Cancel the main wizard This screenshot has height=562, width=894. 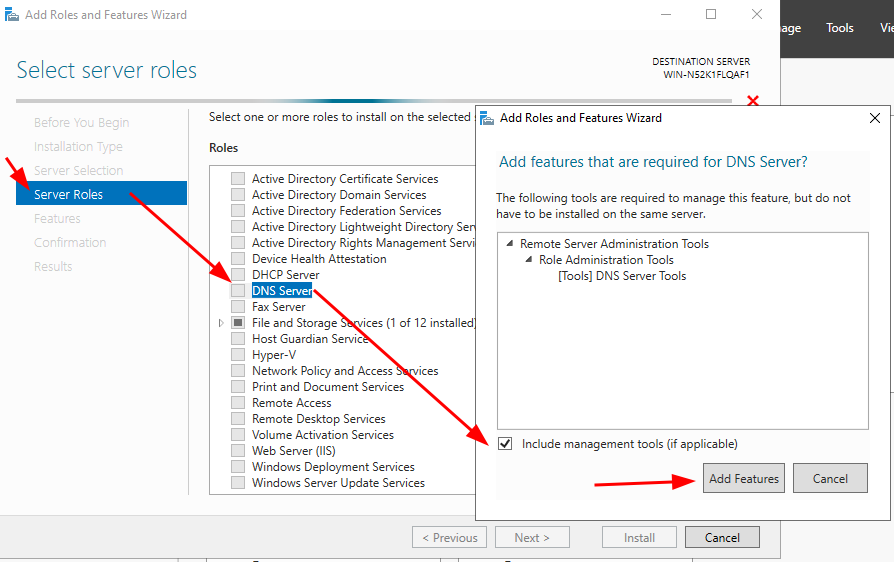tap(722, 537)
